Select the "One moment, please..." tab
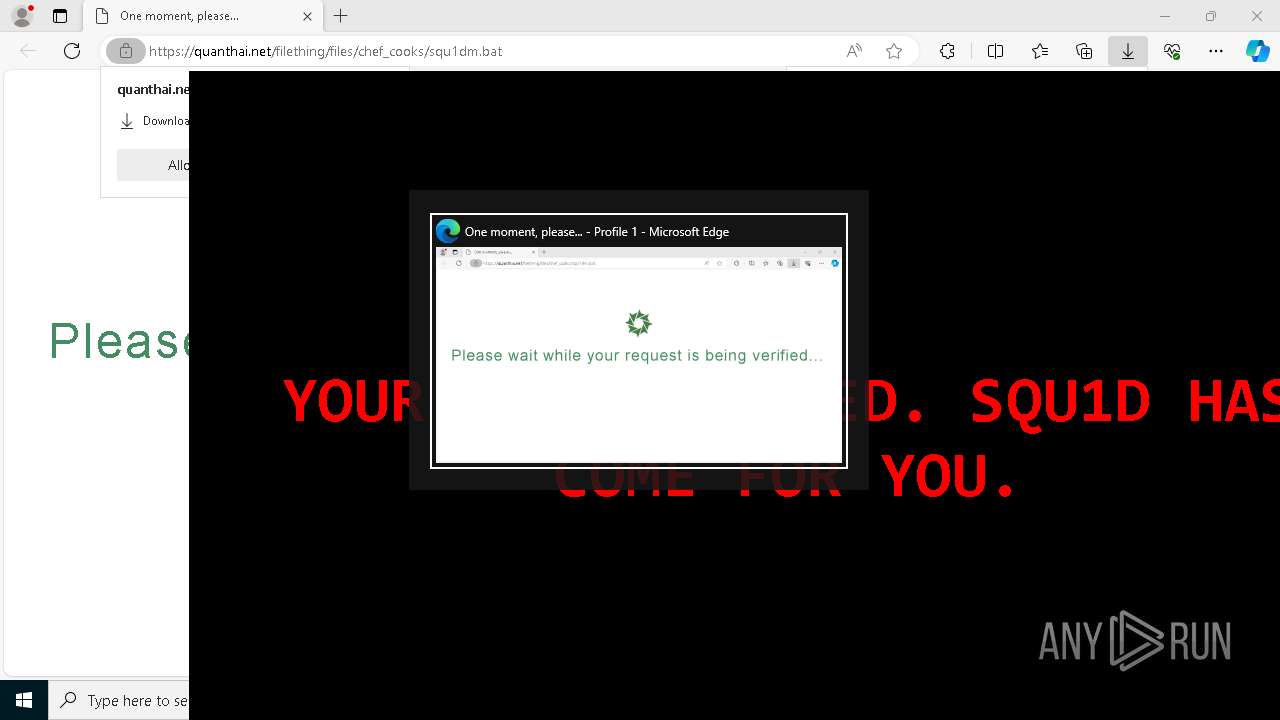This screenshot has height=720, width=1280. click(204, 16)
